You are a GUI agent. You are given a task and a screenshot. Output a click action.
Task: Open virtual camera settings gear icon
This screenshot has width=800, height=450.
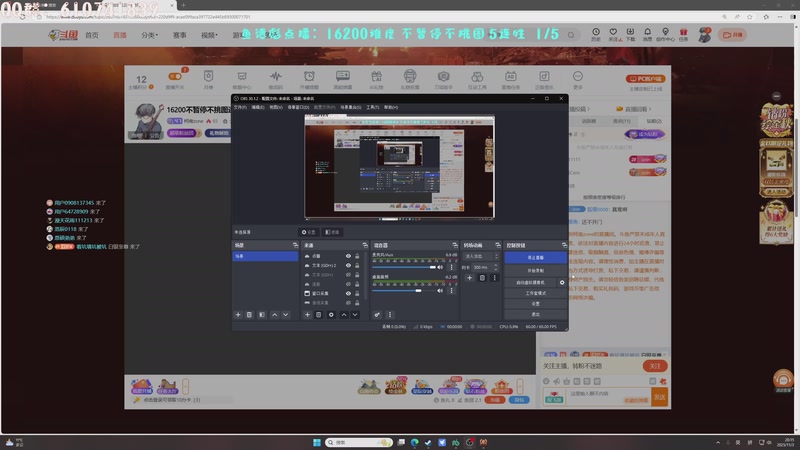562,282
